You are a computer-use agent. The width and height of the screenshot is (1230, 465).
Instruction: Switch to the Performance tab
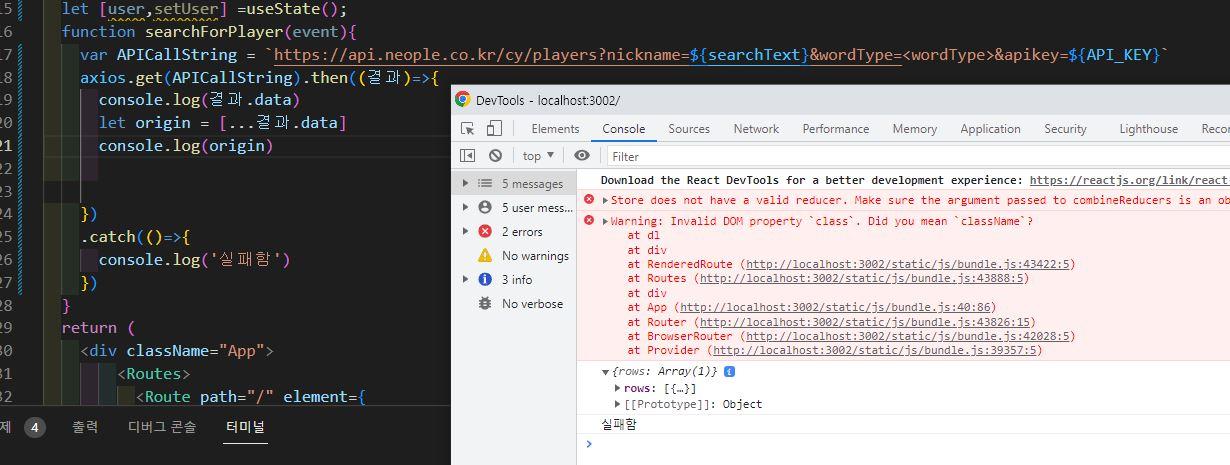(836, 129)
